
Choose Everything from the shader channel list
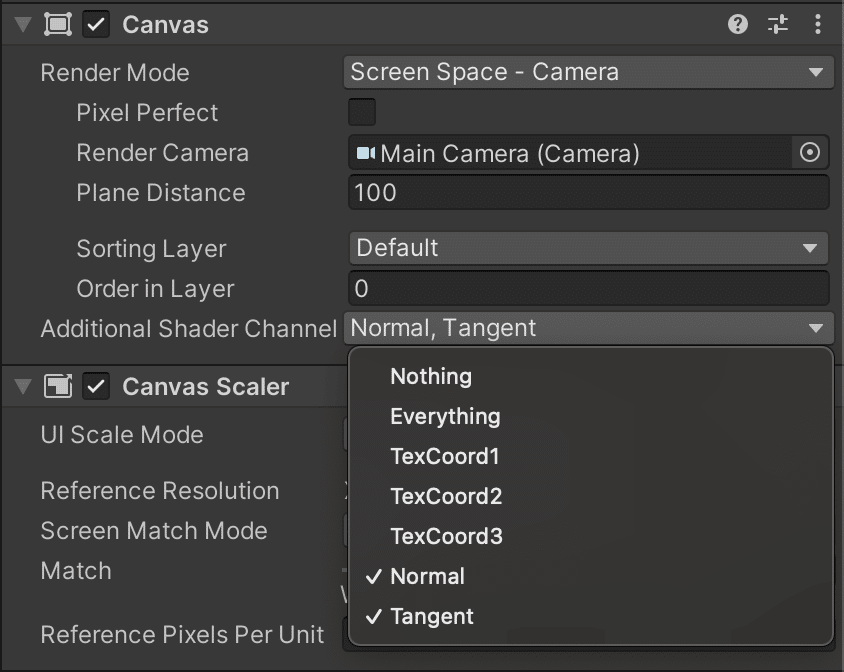click(445, 416)
